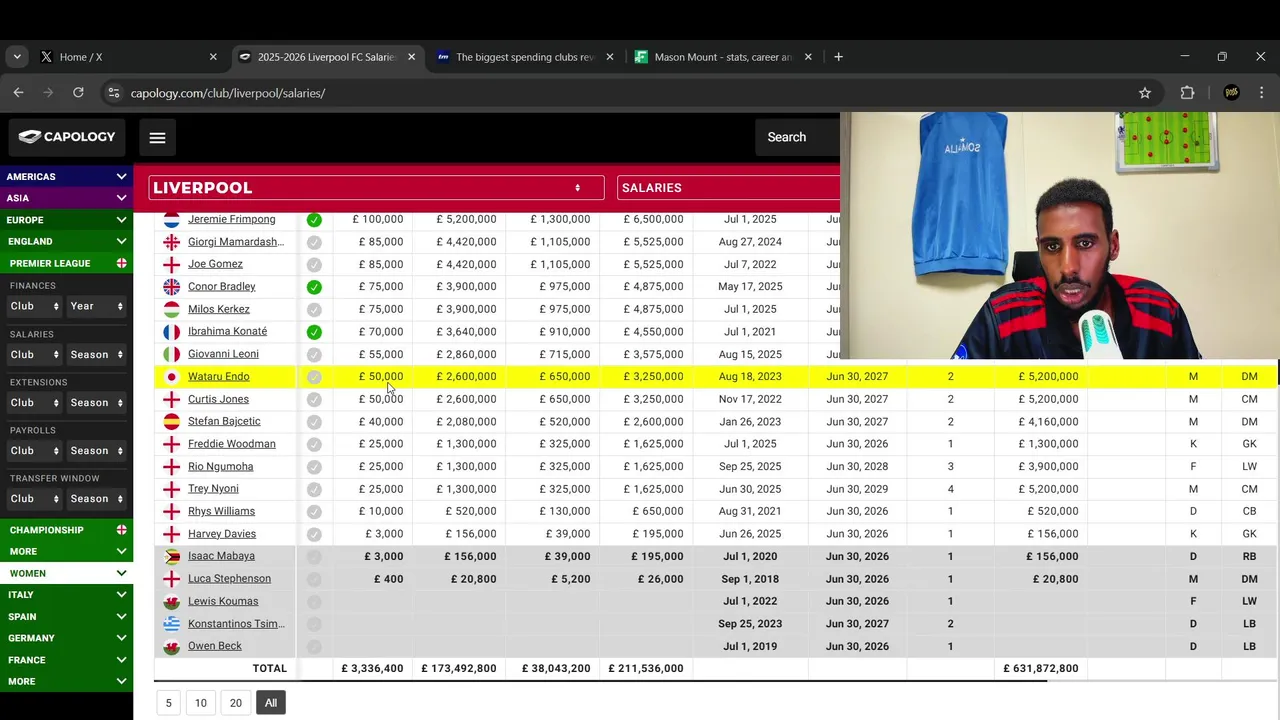Toggle the grey check for Harvey Davies
The height and width of the screenshot is (720, 1280).
point(314,534)
